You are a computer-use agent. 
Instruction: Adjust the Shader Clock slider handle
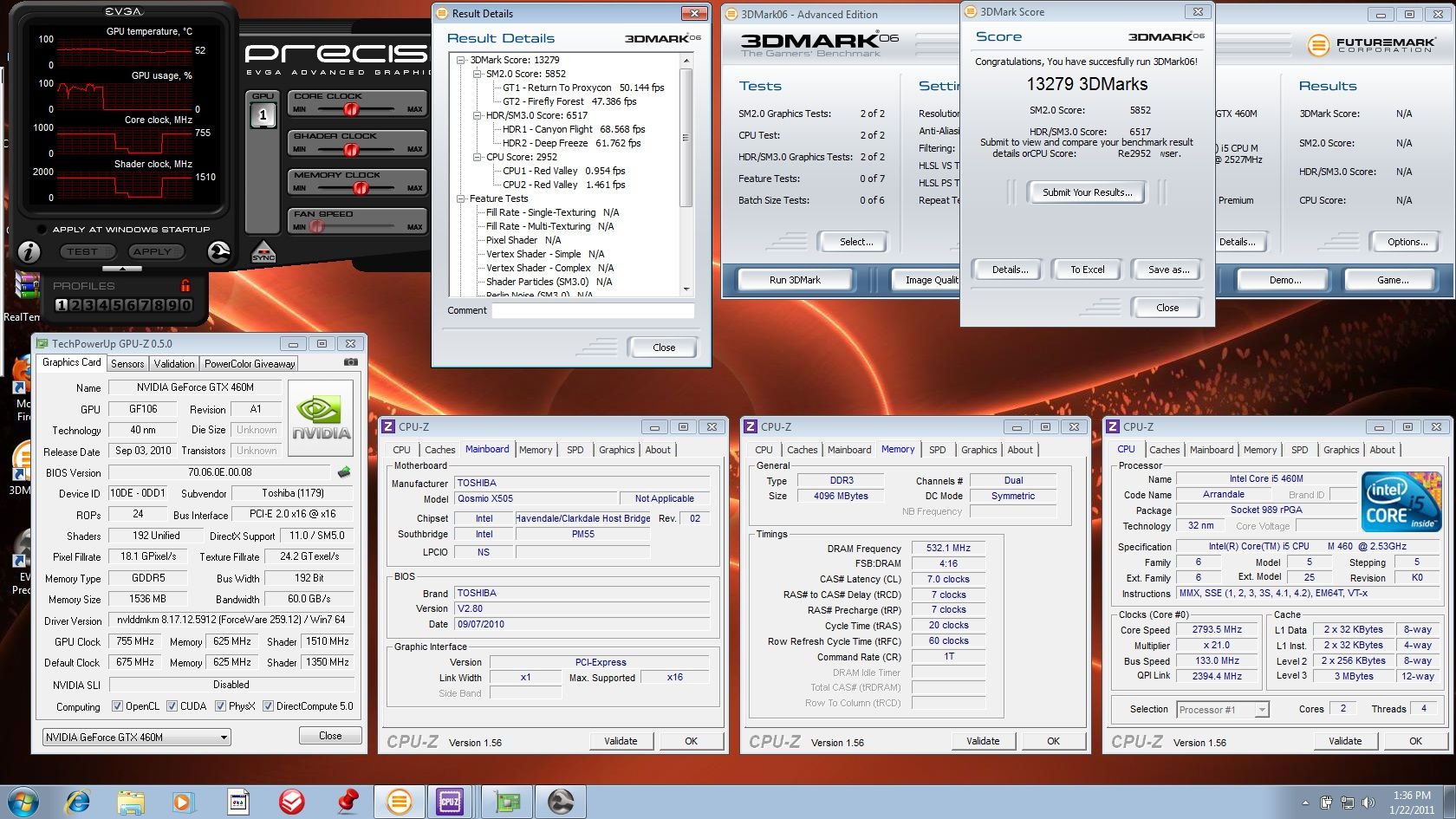[350, 149]
